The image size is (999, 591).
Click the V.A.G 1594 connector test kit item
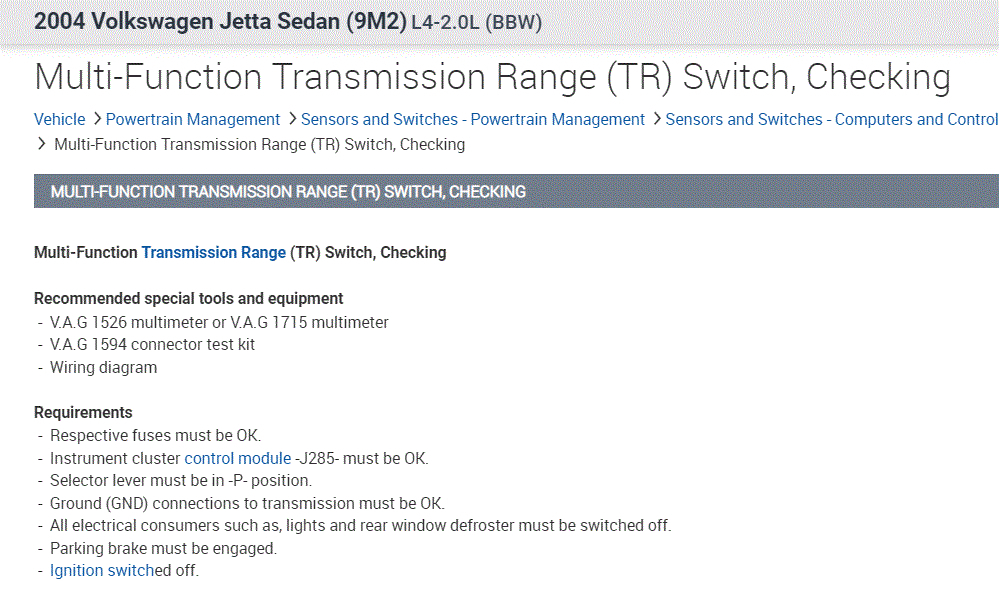[x=152, y=345]
